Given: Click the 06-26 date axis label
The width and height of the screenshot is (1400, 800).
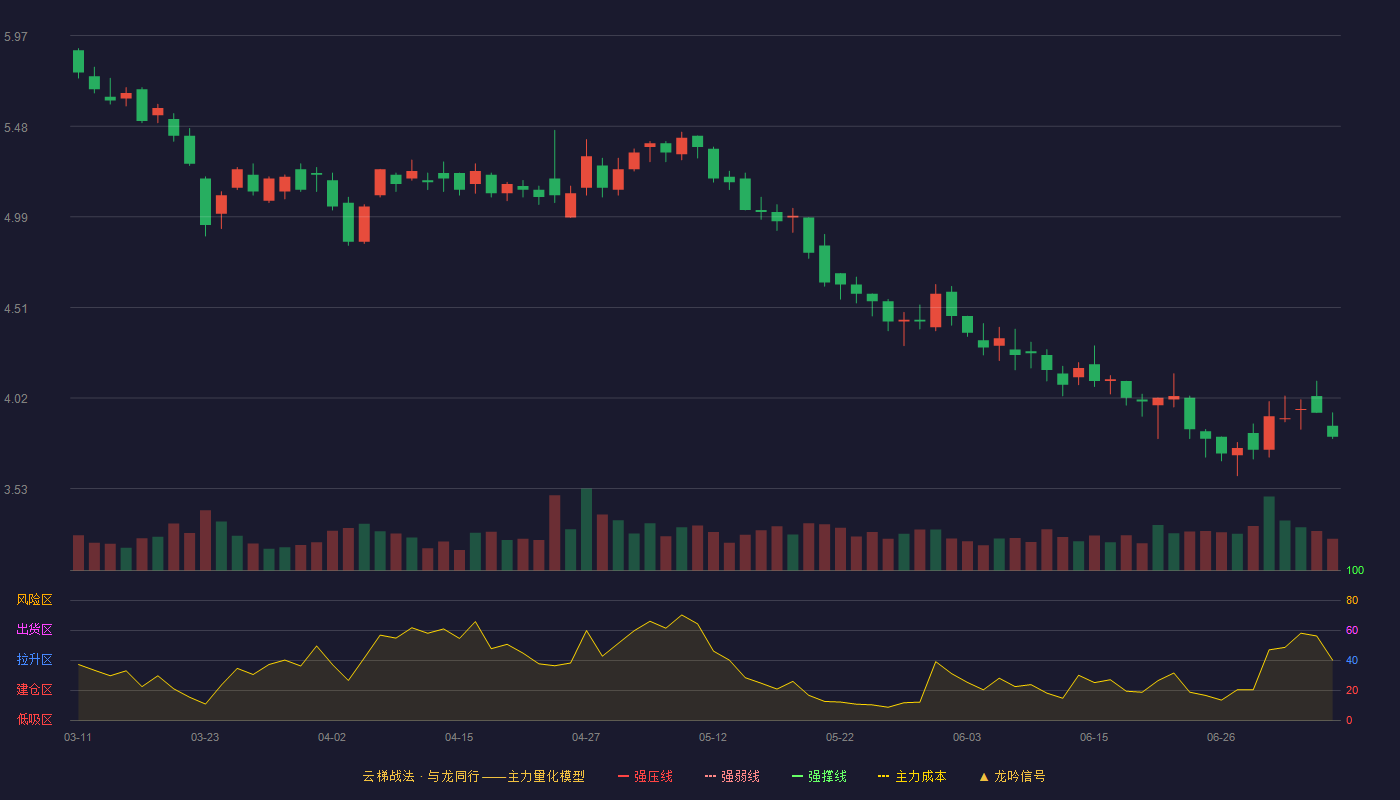Looking at the screenshot, I should click(x=1221, y=737).
